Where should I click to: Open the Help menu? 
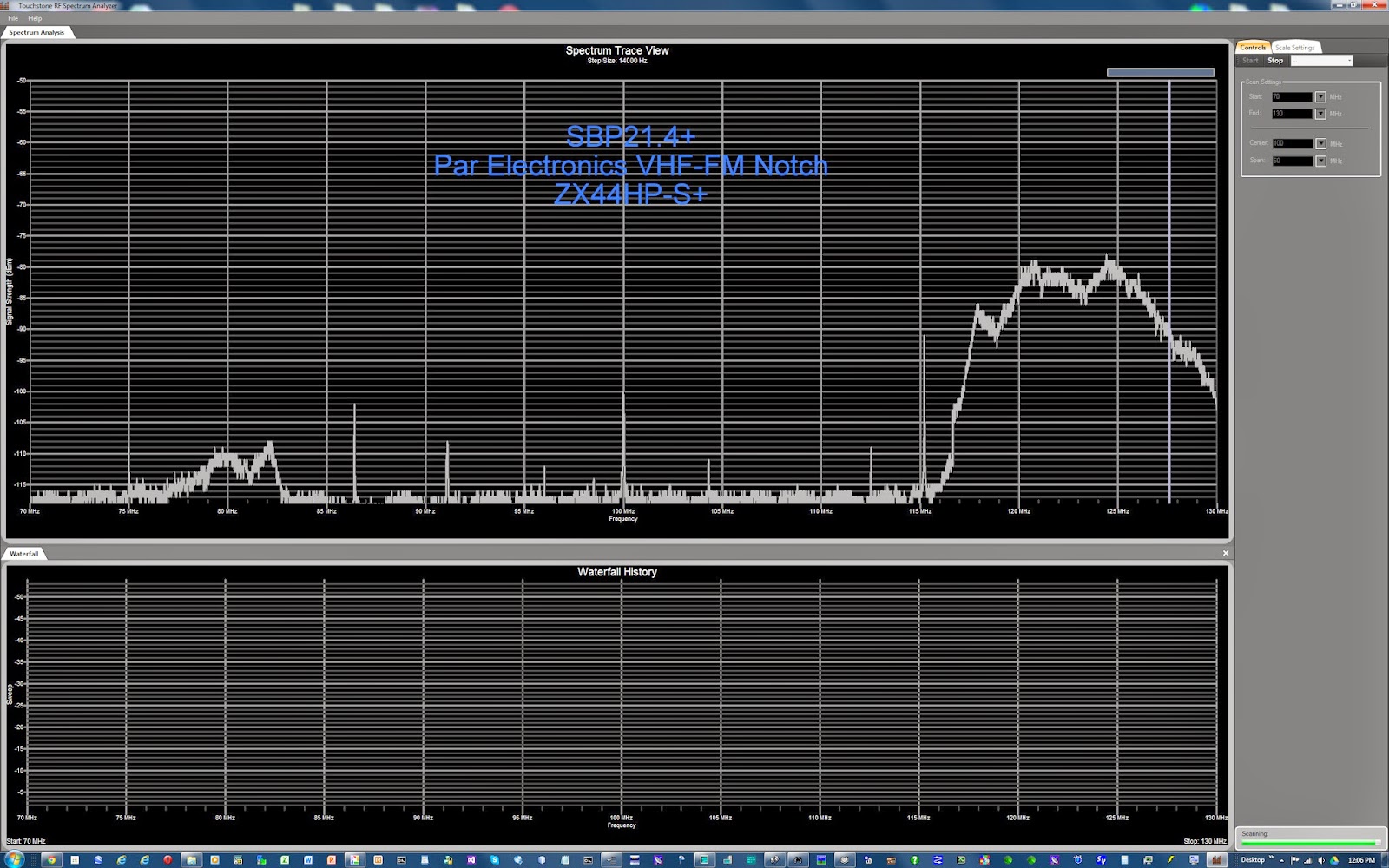(35, 18)
